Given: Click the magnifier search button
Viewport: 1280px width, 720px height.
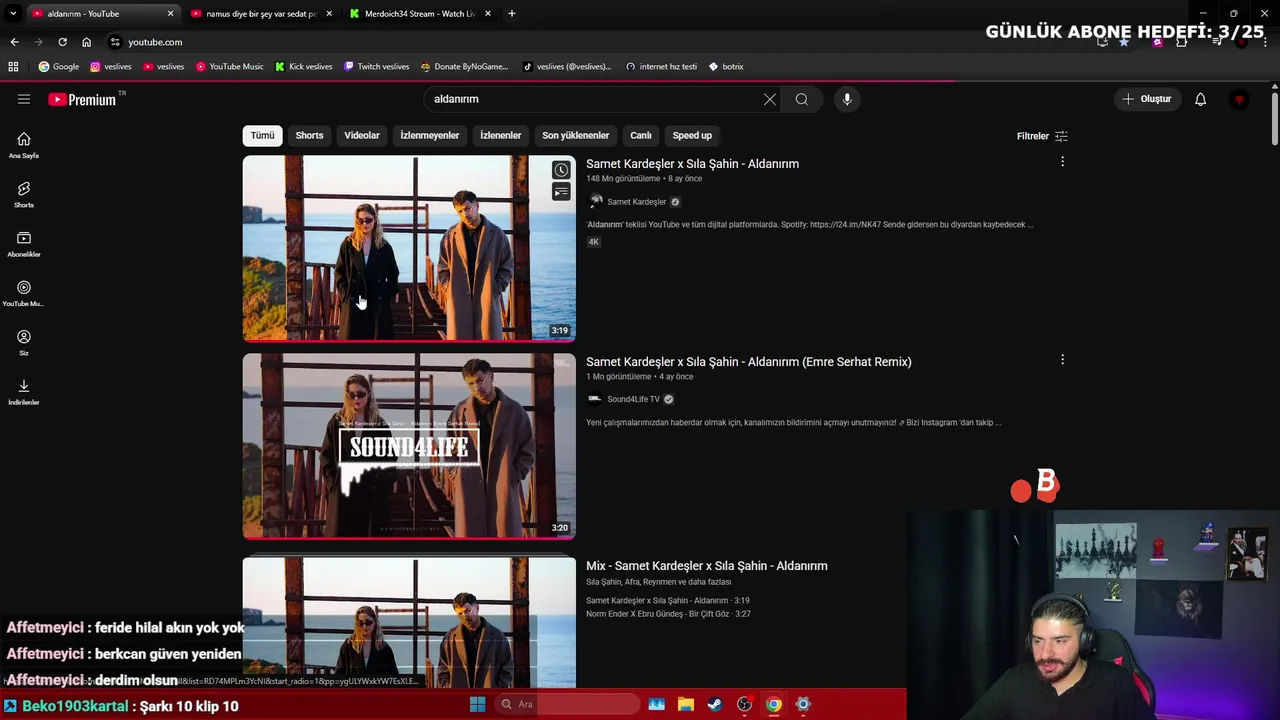Looking at the screenshot, I should (802, 99).
